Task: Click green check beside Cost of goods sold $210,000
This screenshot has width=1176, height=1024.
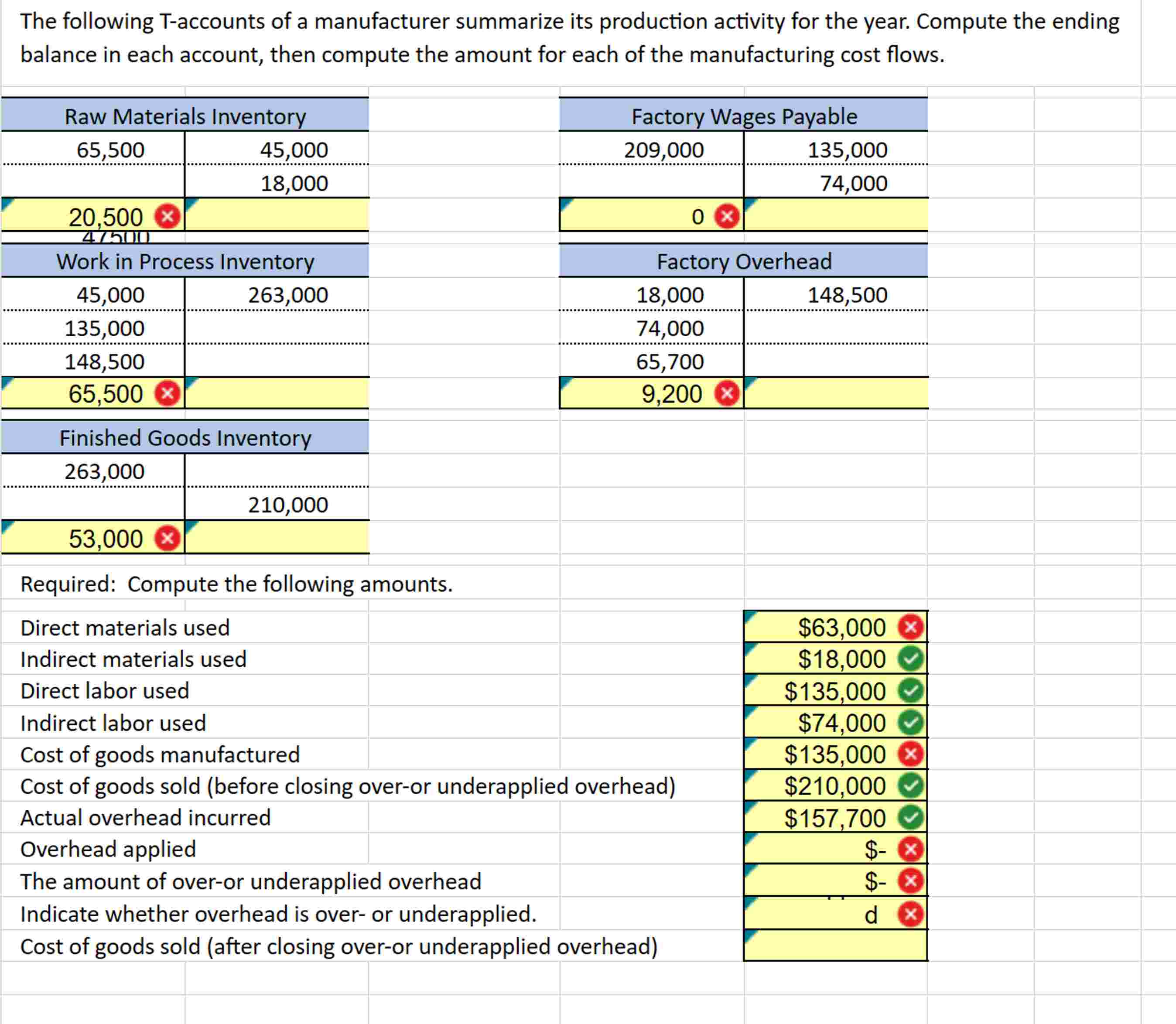Action: point(910,786)
